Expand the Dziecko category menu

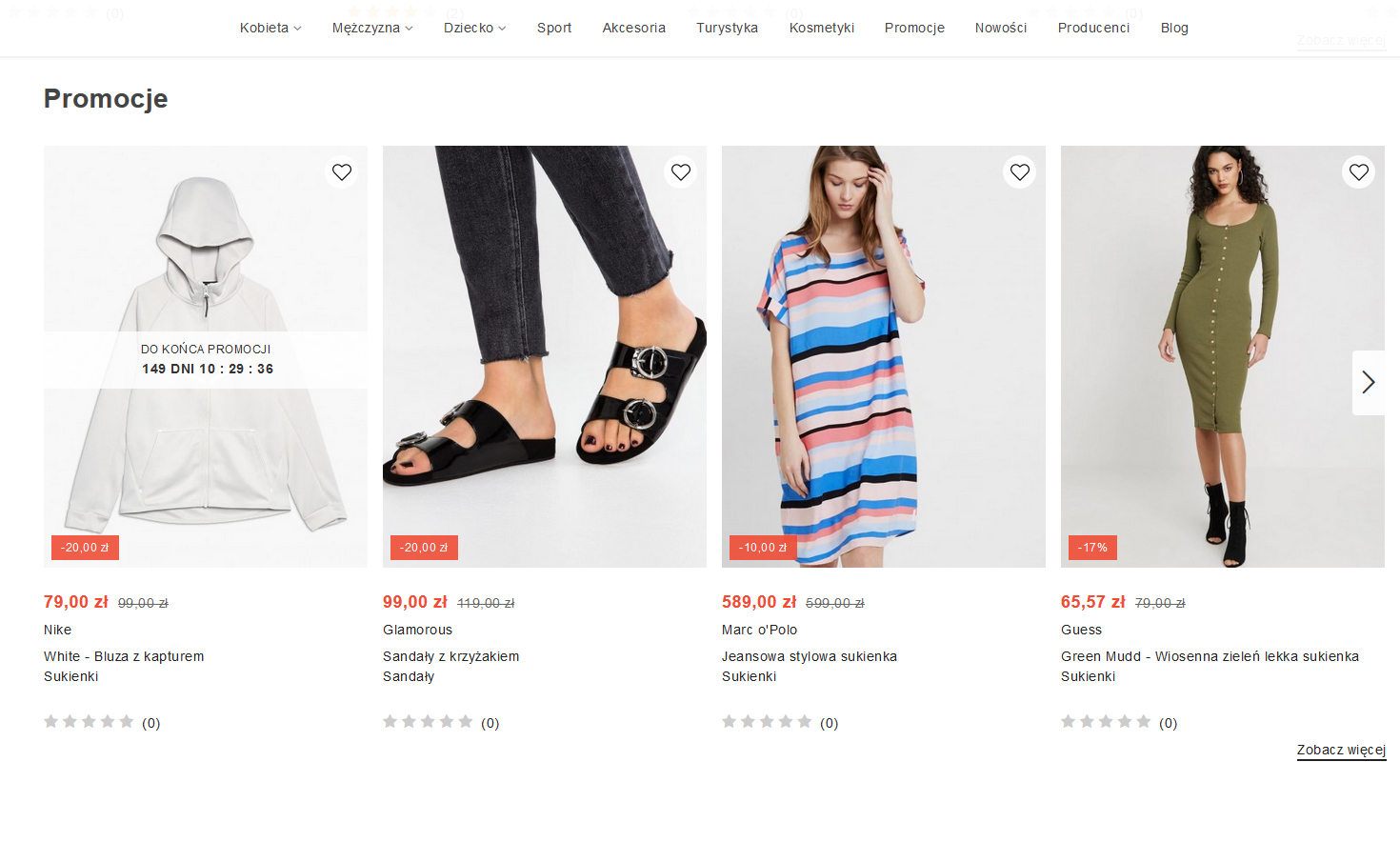point(474,28)
